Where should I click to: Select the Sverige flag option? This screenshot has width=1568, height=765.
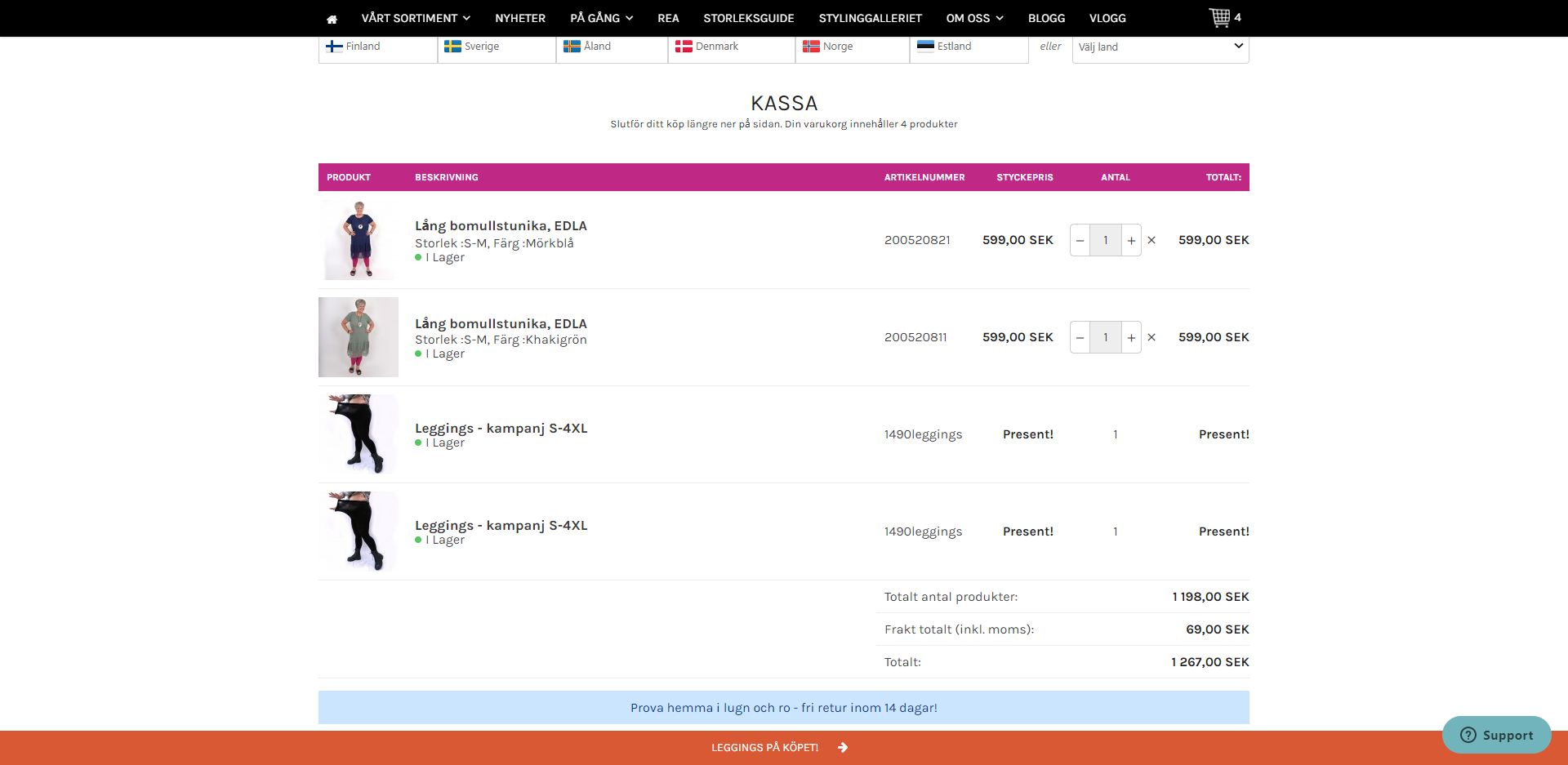(x=497, y=47)
